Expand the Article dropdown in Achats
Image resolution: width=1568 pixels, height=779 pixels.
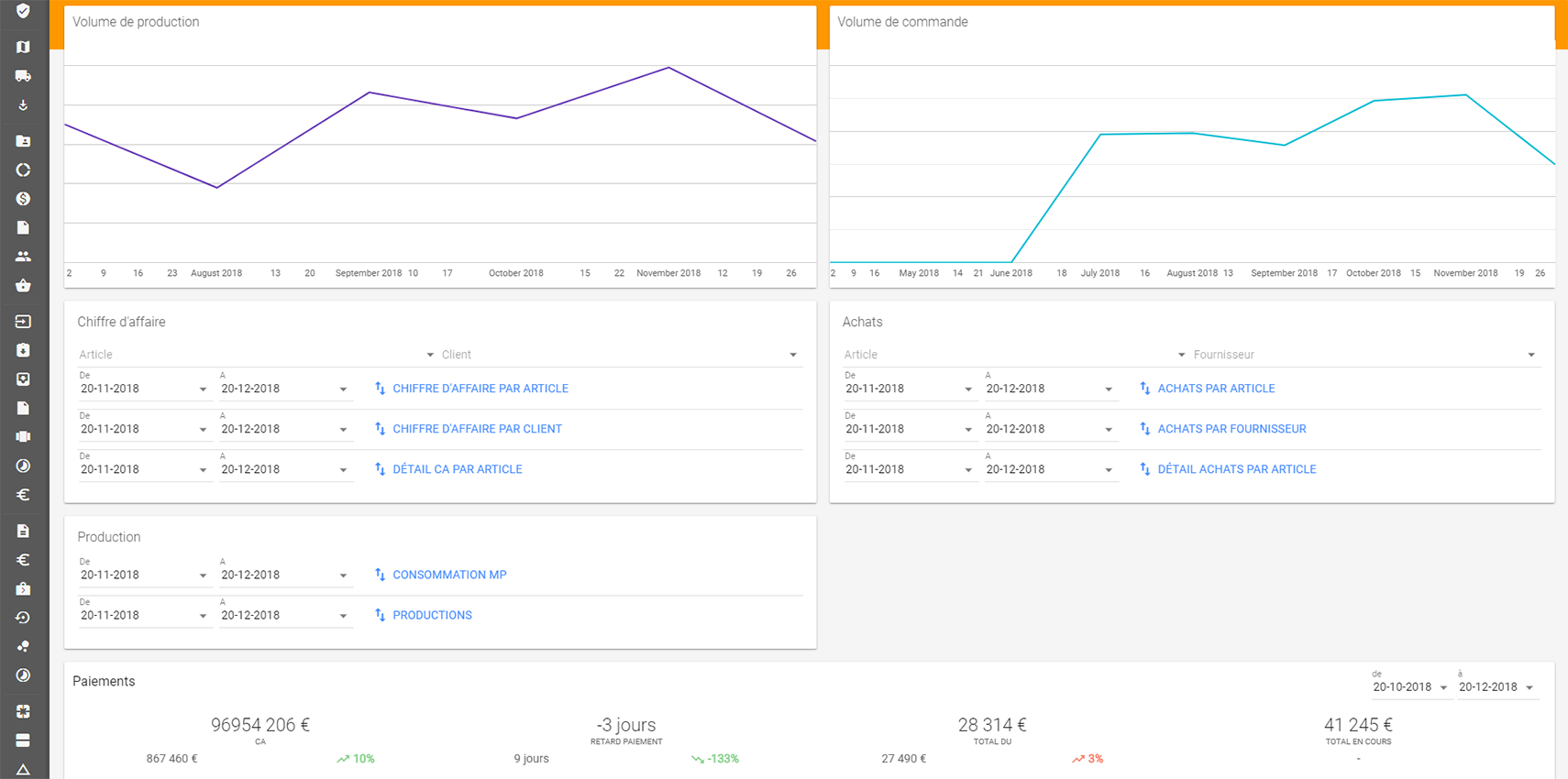[1015, 355]
